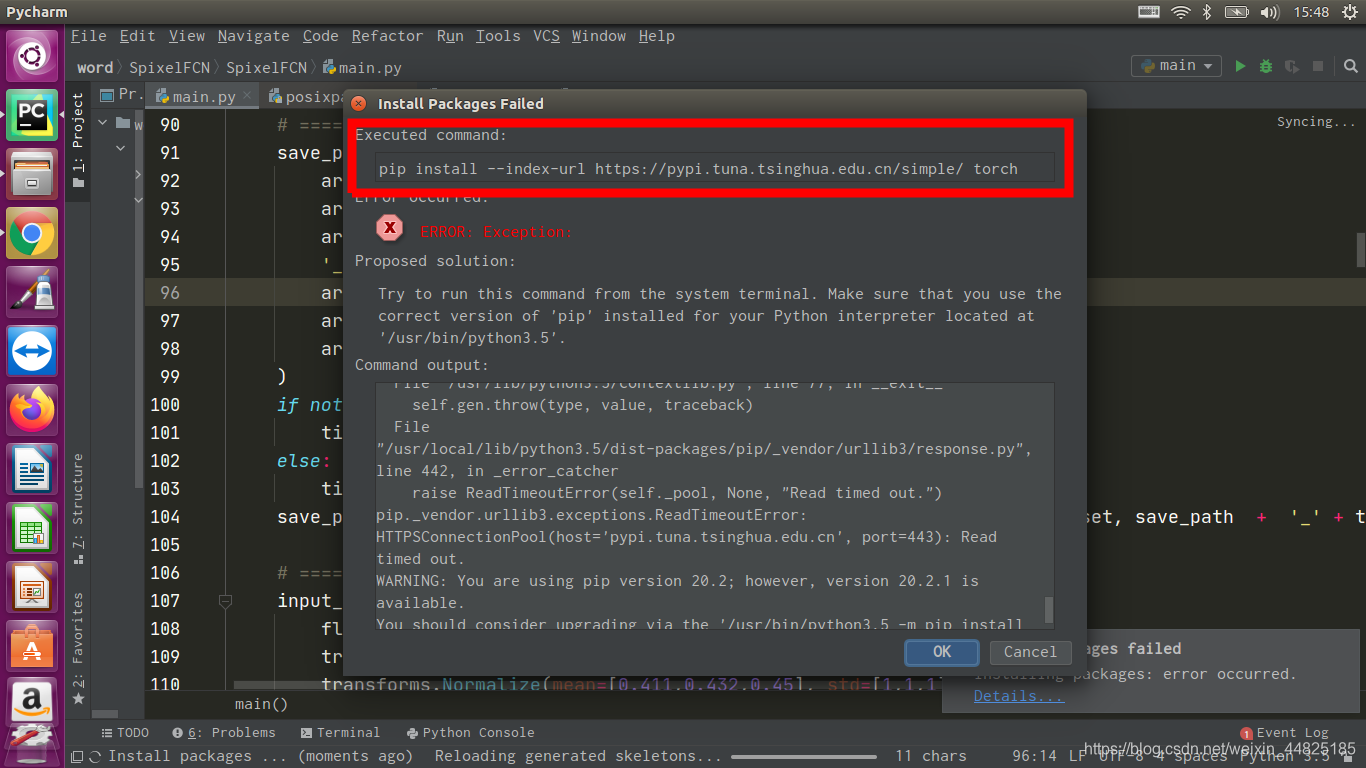Image resolution: width=1366 pixels, height=768 pixels.
Task: Open the Project view selector labeled Pr.
Action: [x=121, y=95]
